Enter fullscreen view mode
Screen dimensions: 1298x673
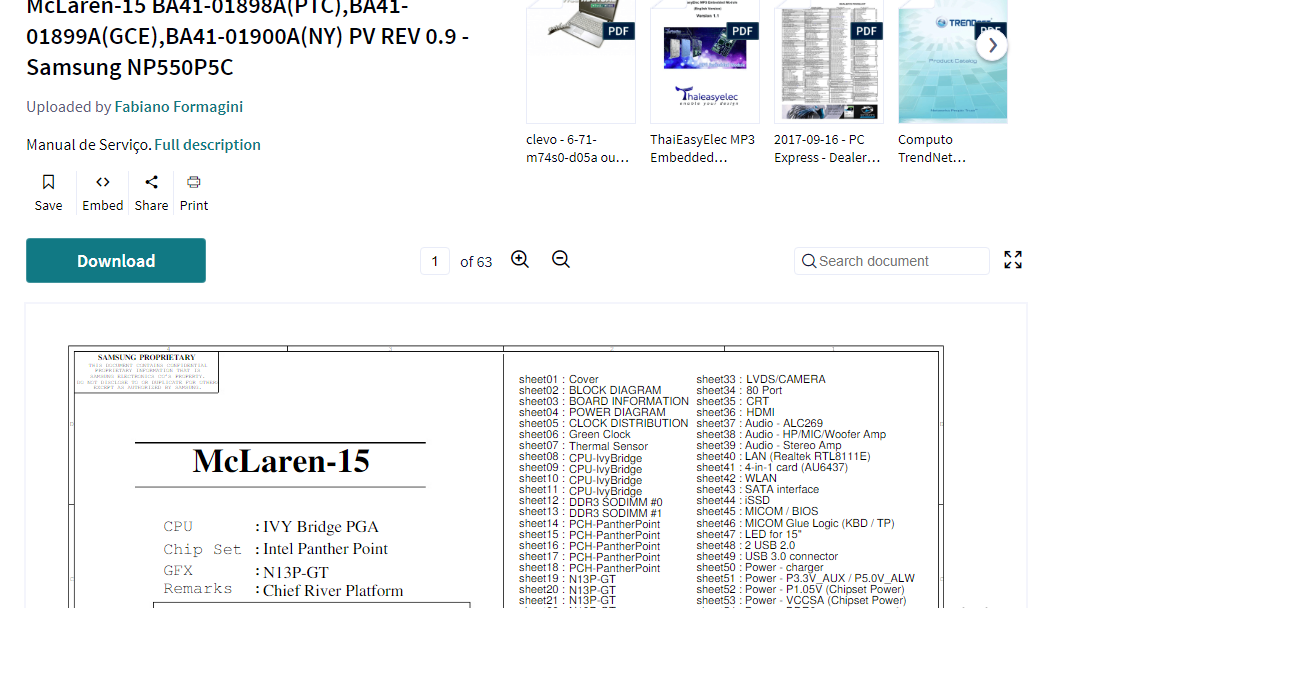(x=1013, y=260)
